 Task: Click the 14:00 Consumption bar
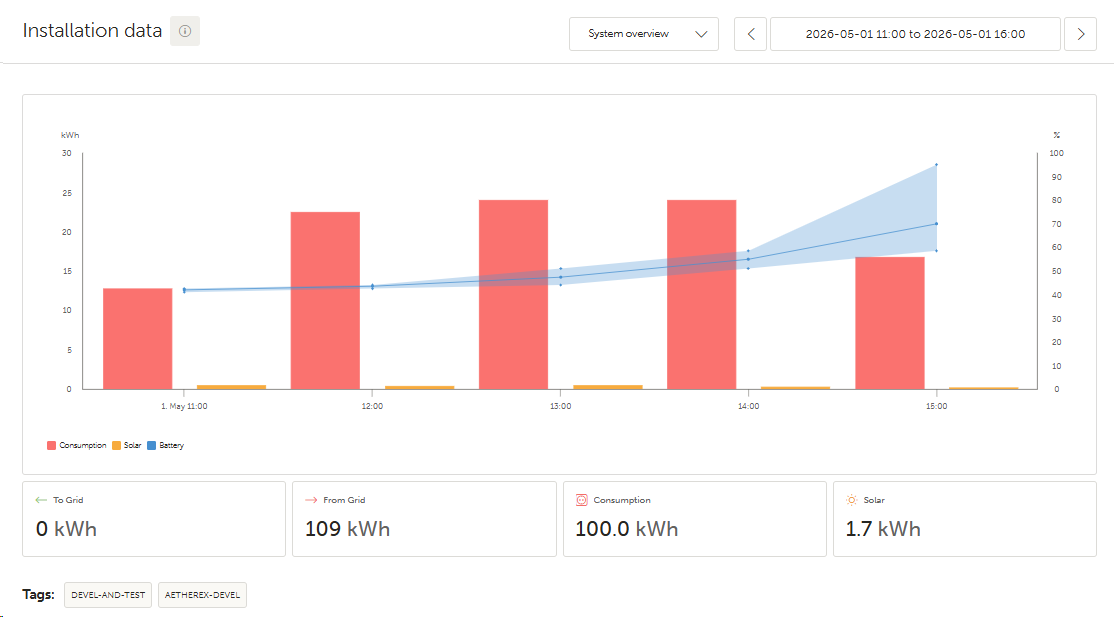click(x=701, y=294)
